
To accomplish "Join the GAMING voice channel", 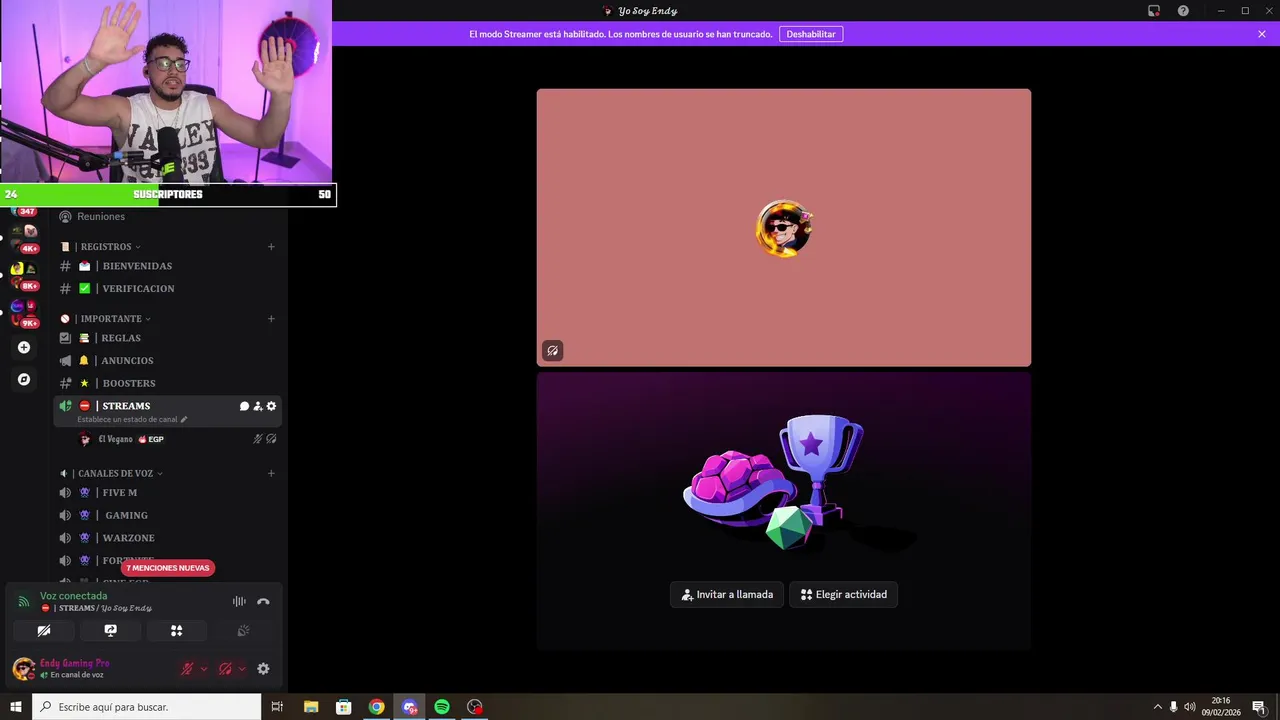I will 167,516.
